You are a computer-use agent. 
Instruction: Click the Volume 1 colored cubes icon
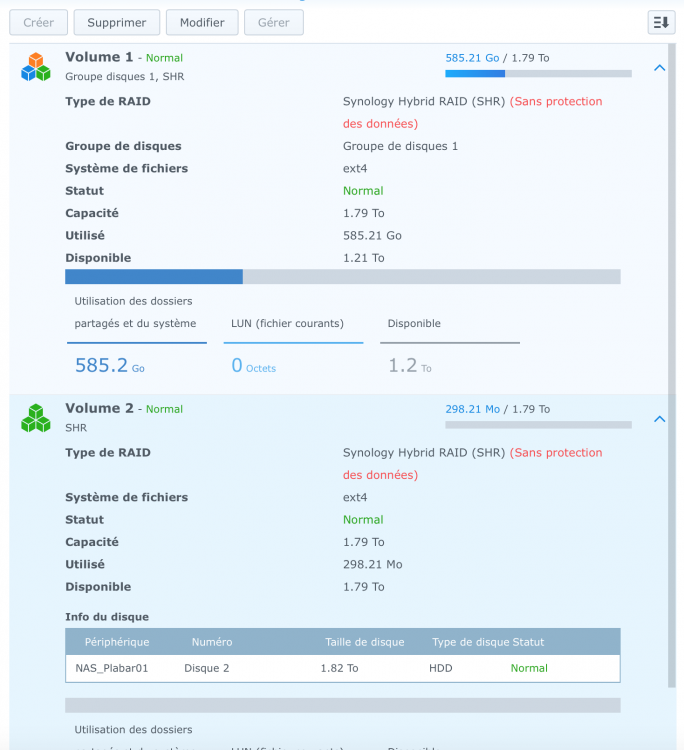pyautogui.click(x=36, y=67)
